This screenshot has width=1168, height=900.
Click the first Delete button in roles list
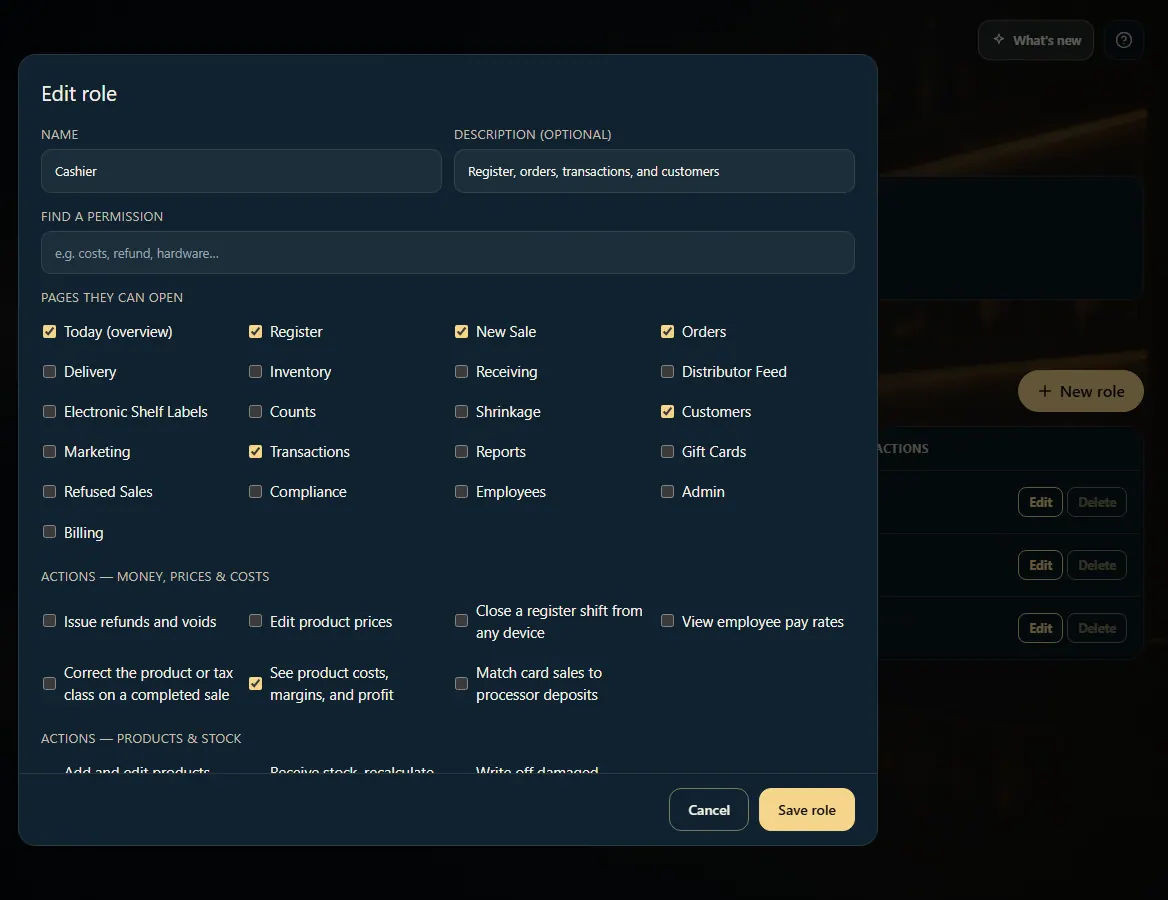pyautogui.click(x=1096, y=502)
